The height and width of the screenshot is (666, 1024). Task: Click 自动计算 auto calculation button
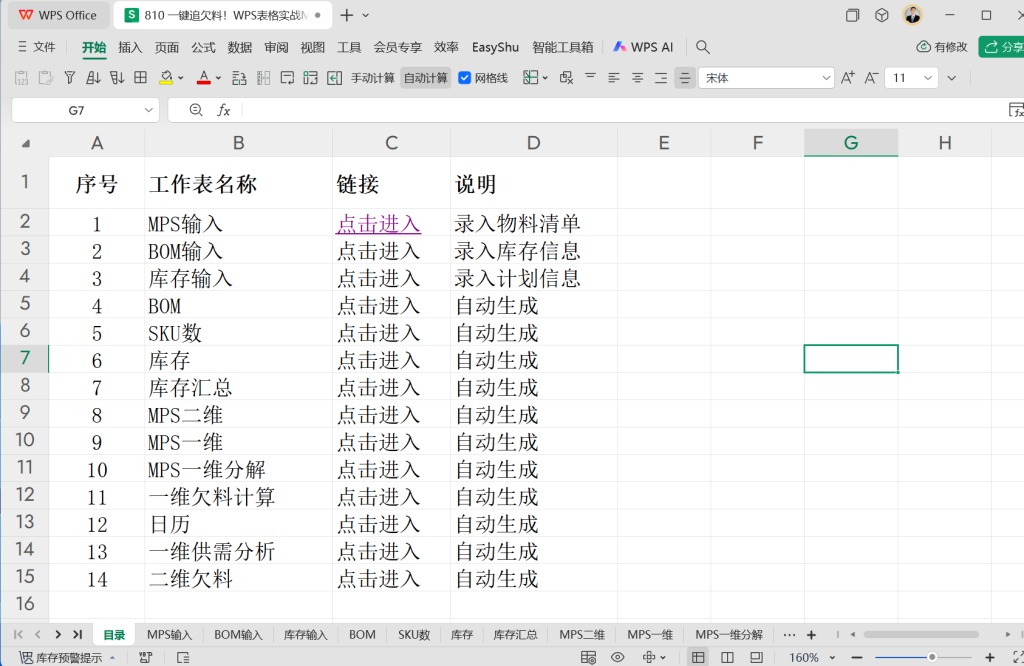pos(425,78)
